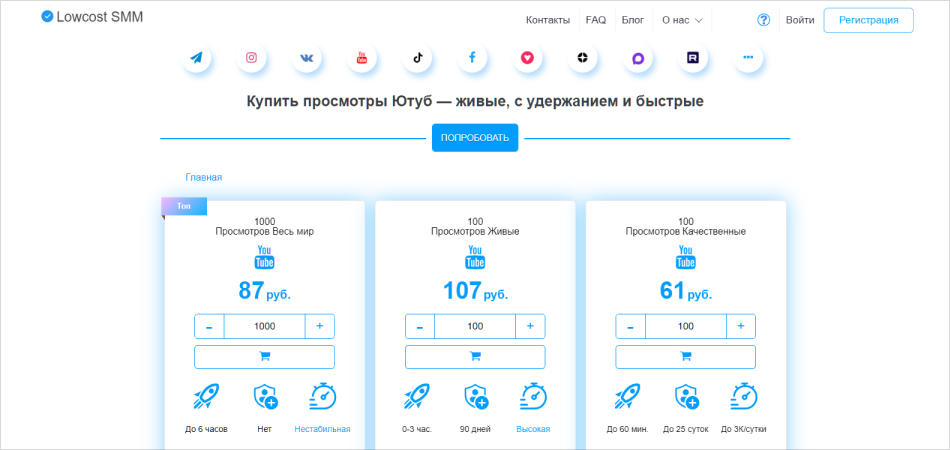Click the 87 руб. price
Screen dimensions: 950x450
pos(264,291)
